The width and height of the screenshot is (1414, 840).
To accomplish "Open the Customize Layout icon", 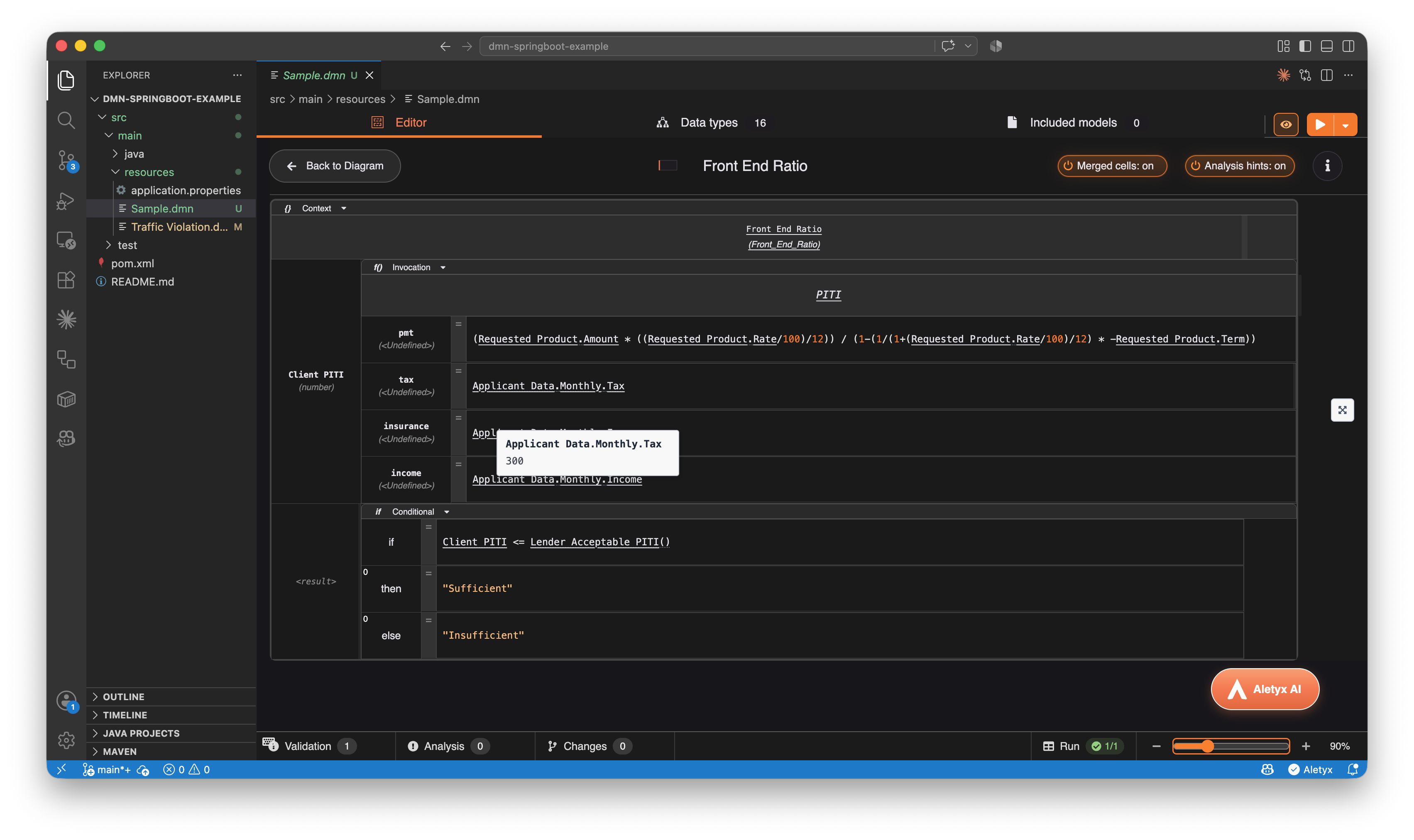I will tap(1283, 46).
